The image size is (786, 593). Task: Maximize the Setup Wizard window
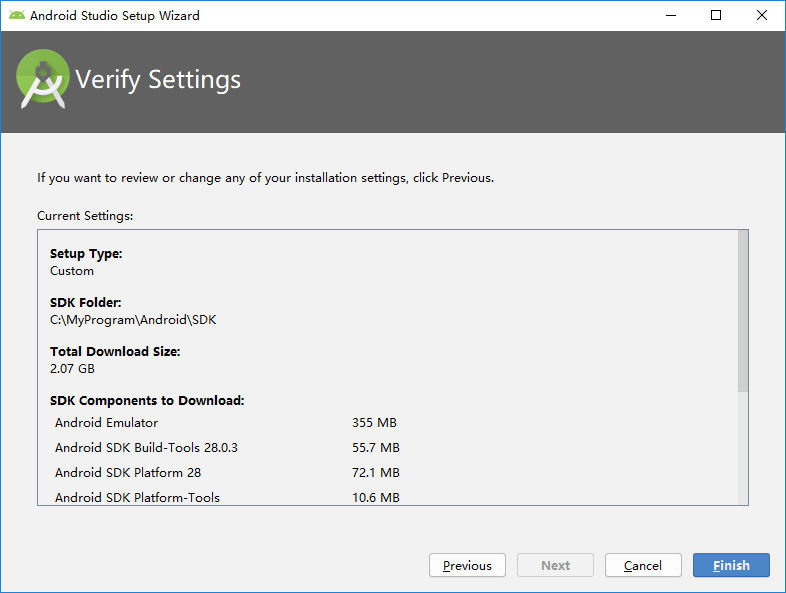[x=716, y=15]
